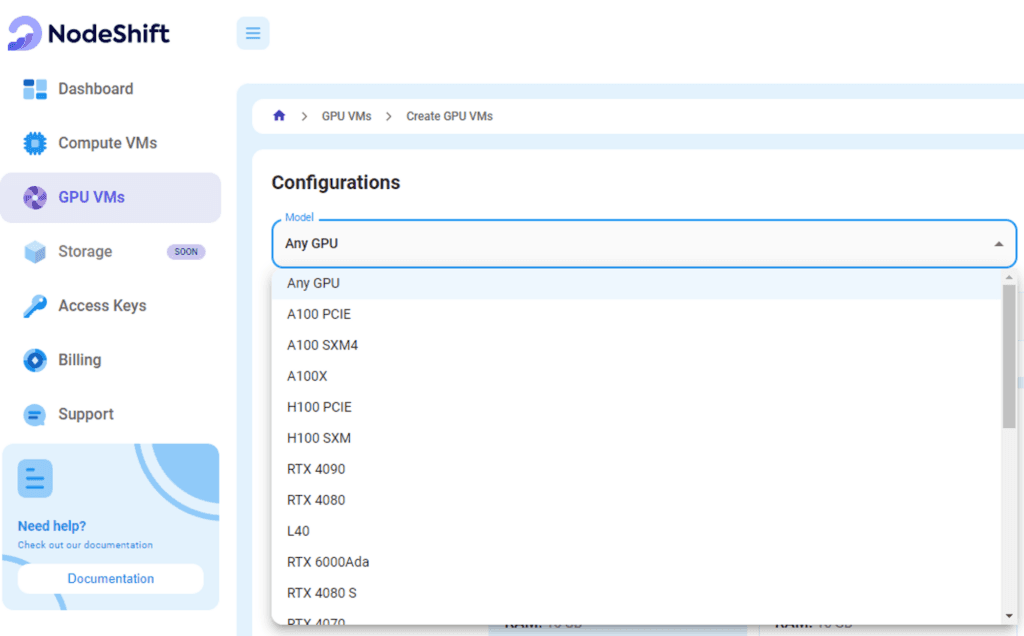The height and width of the screenshot is (636, 1024).
Task: Click the Storage cube icon
Action: click(35, 251)
